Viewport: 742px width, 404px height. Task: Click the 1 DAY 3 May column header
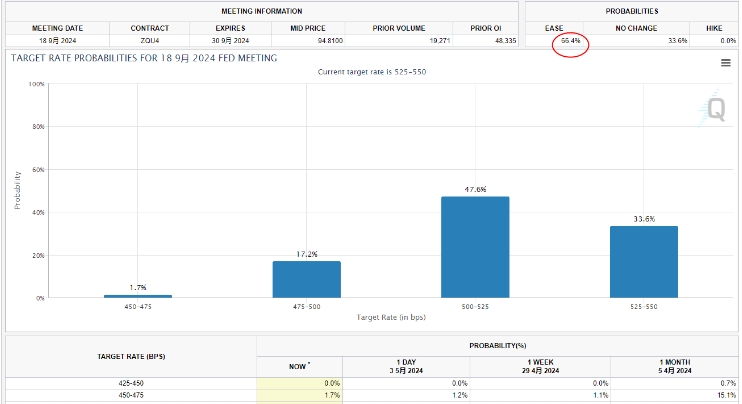tap(406, 366)
